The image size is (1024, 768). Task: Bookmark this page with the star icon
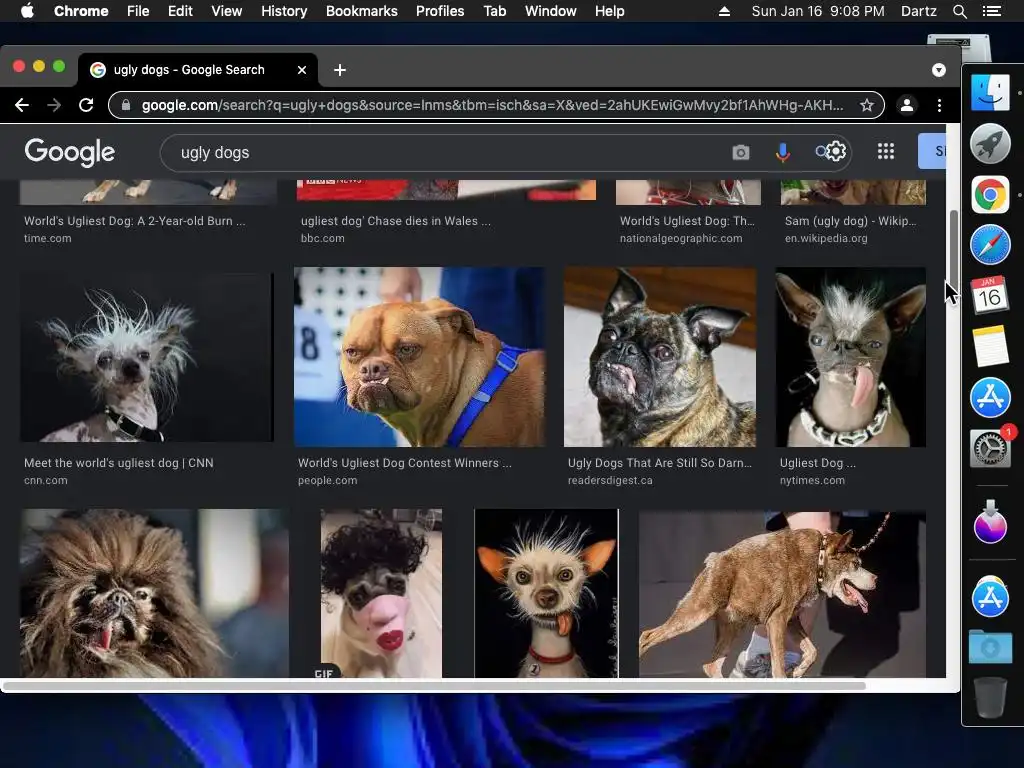click(x=867, y=105)
